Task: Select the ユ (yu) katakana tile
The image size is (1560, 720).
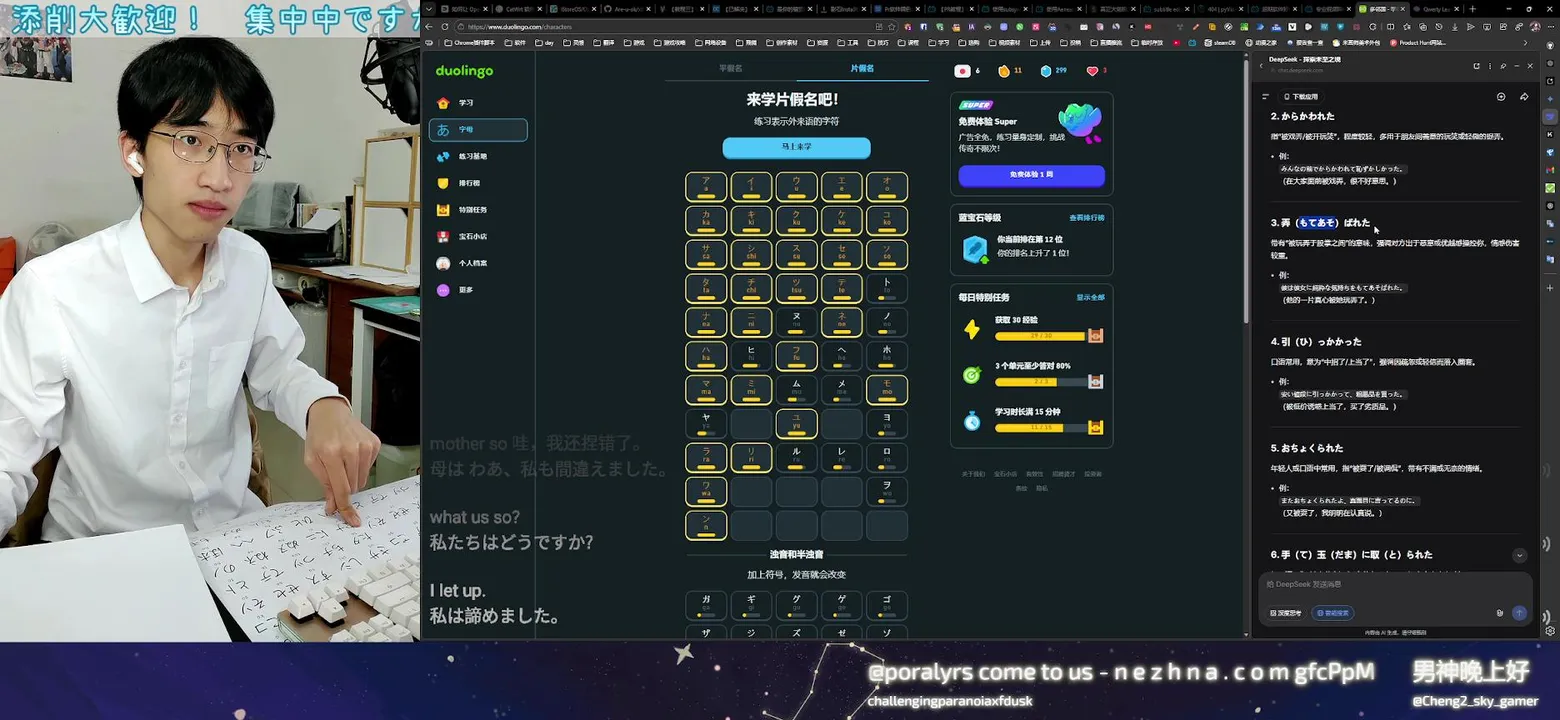Action: click(796, 424)
